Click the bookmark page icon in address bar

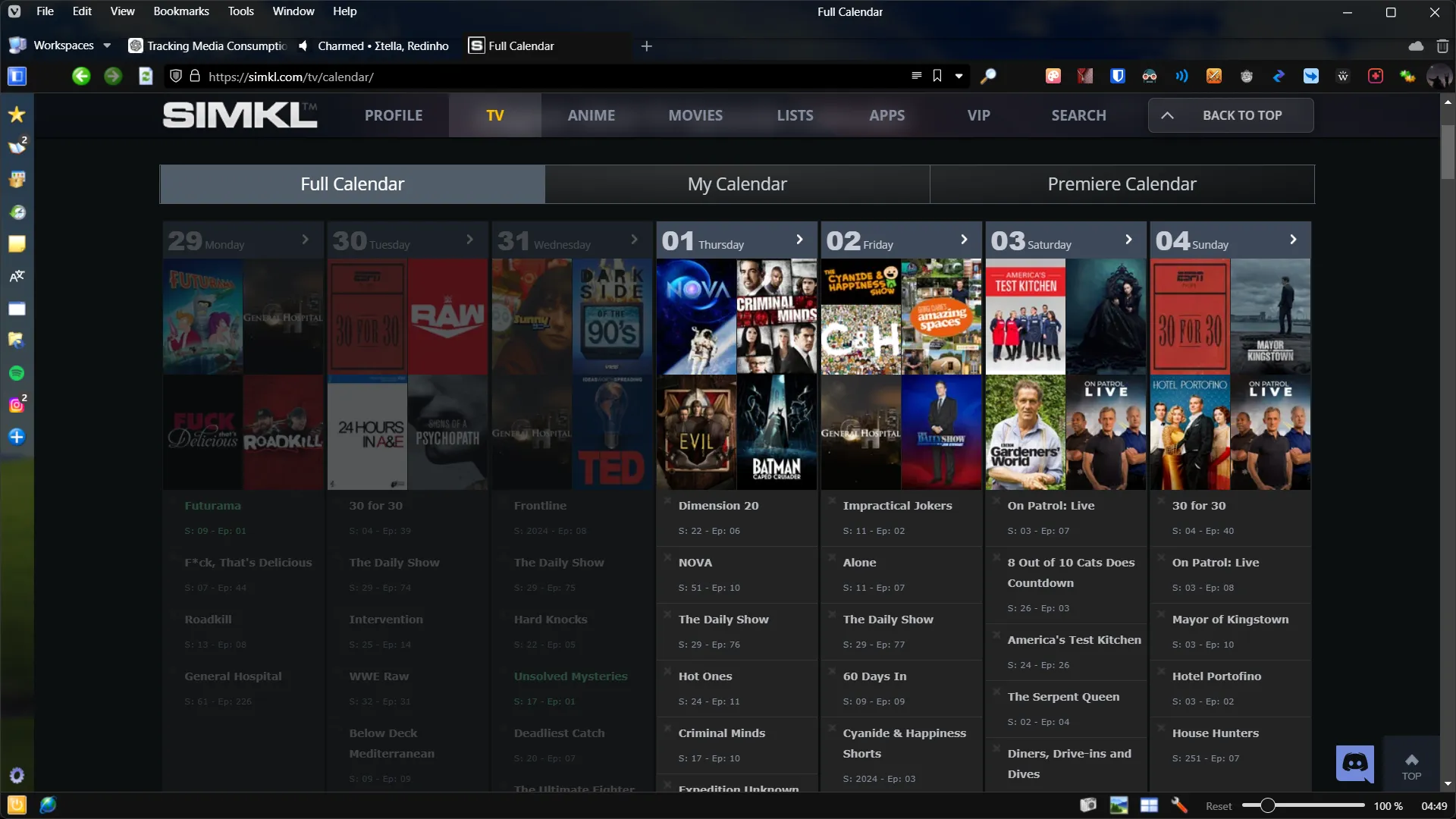[x=937, y=77]
